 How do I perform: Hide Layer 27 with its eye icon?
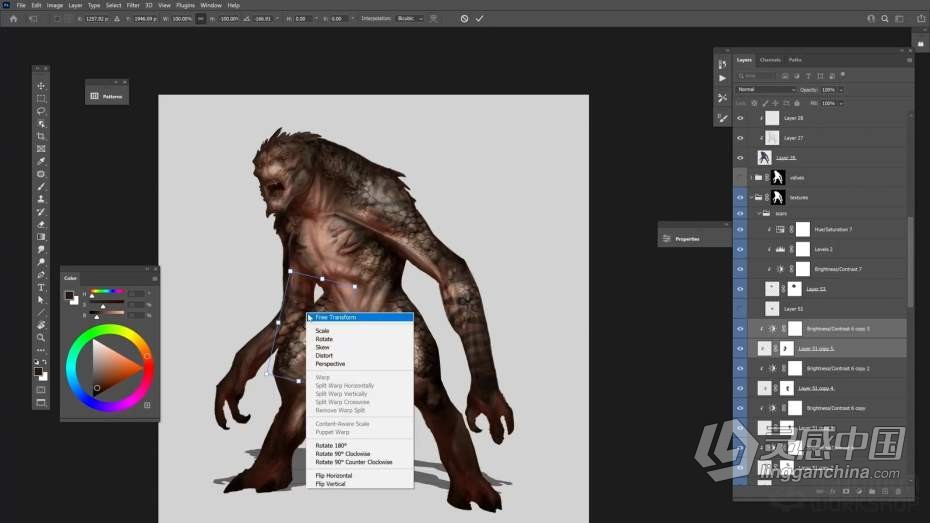[x=740, y=138]
